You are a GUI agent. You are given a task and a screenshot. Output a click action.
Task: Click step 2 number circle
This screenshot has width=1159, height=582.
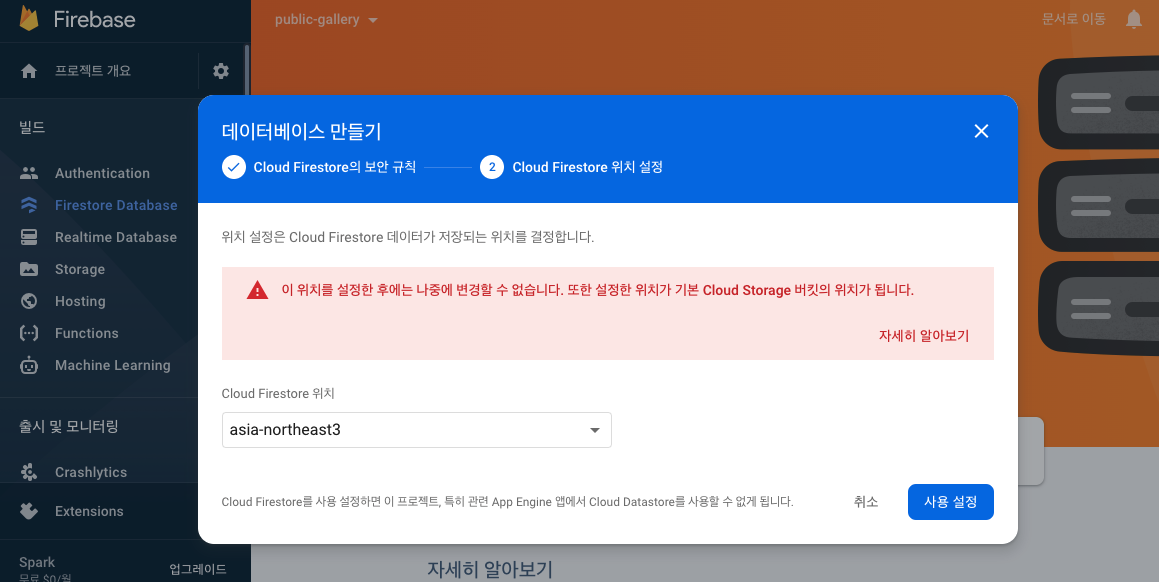pos(492,167)
